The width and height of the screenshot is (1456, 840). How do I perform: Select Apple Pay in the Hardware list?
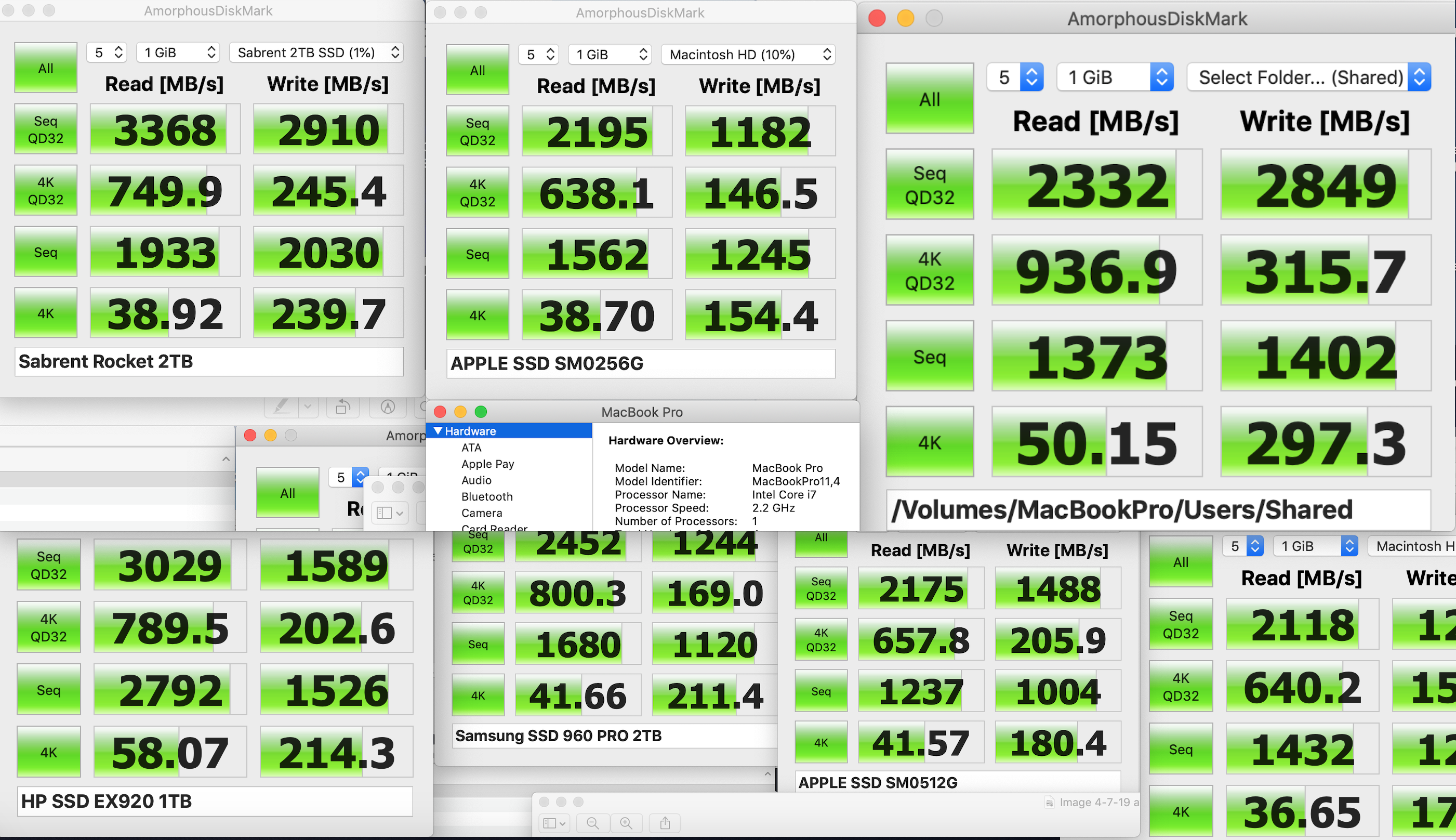488,464
